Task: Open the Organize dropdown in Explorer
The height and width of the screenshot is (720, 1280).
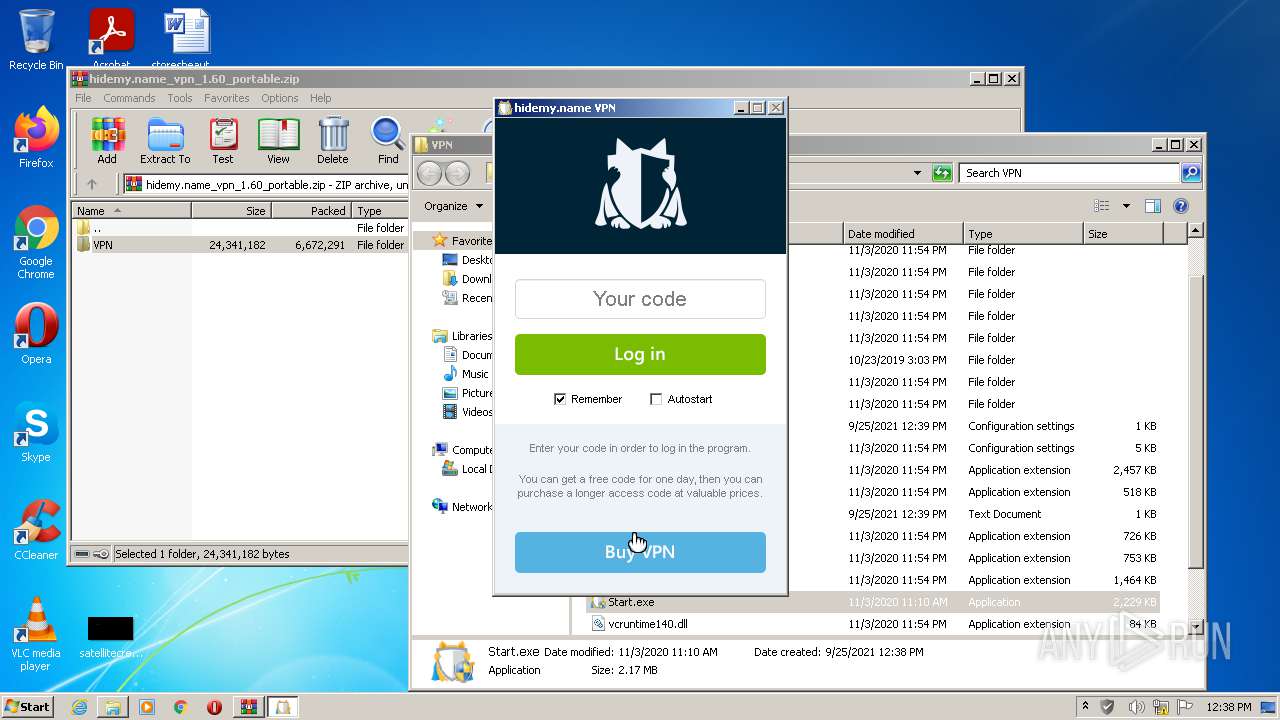Action: point(453,206)
